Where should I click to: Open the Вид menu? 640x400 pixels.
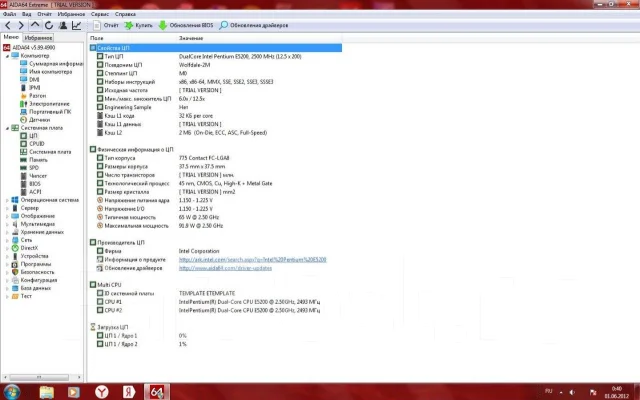tap(27, 14)
